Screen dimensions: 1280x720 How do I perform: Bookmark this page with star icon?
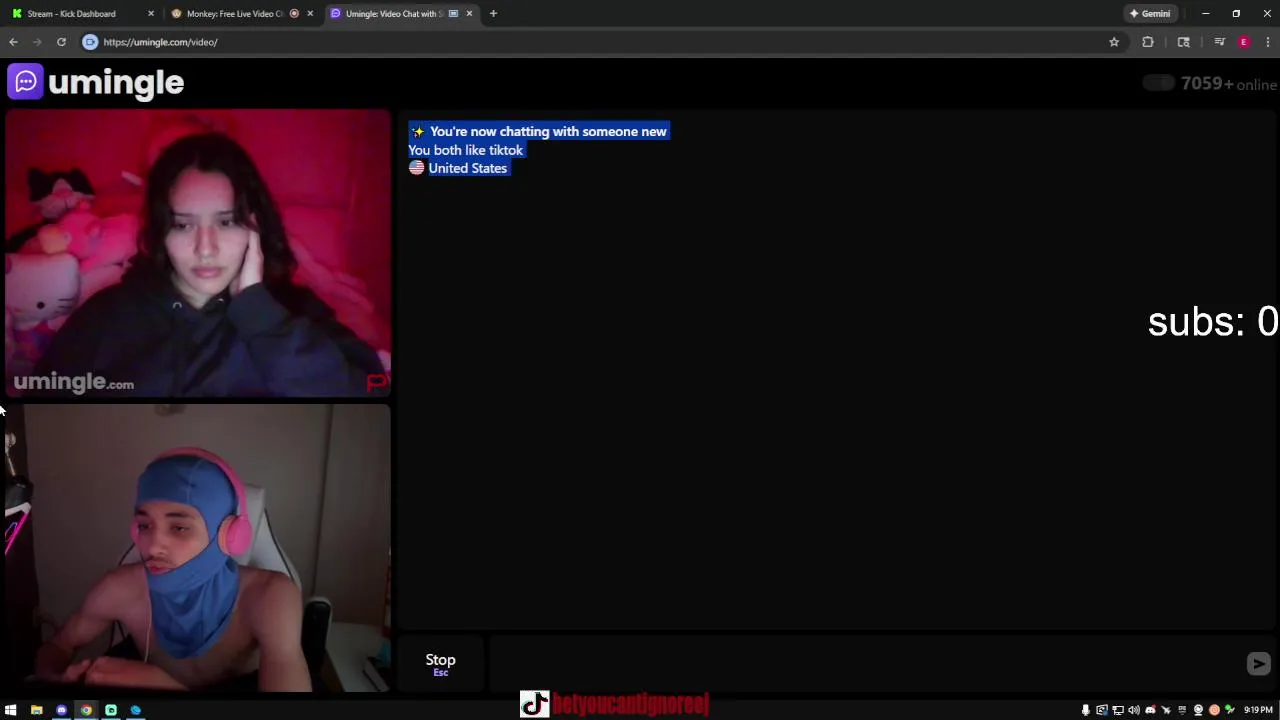1114,42
